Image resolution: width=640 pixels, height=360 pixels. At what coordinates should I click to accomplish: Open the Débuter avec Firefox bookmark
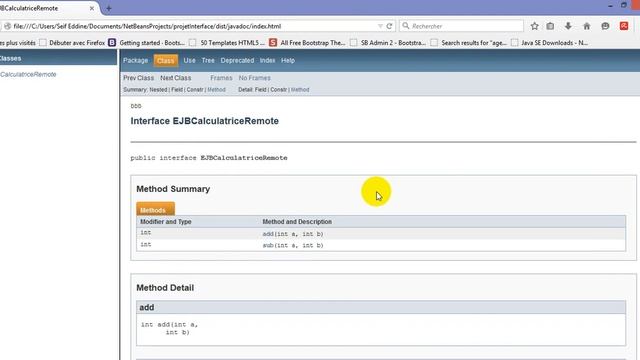(x=72, y=42)
